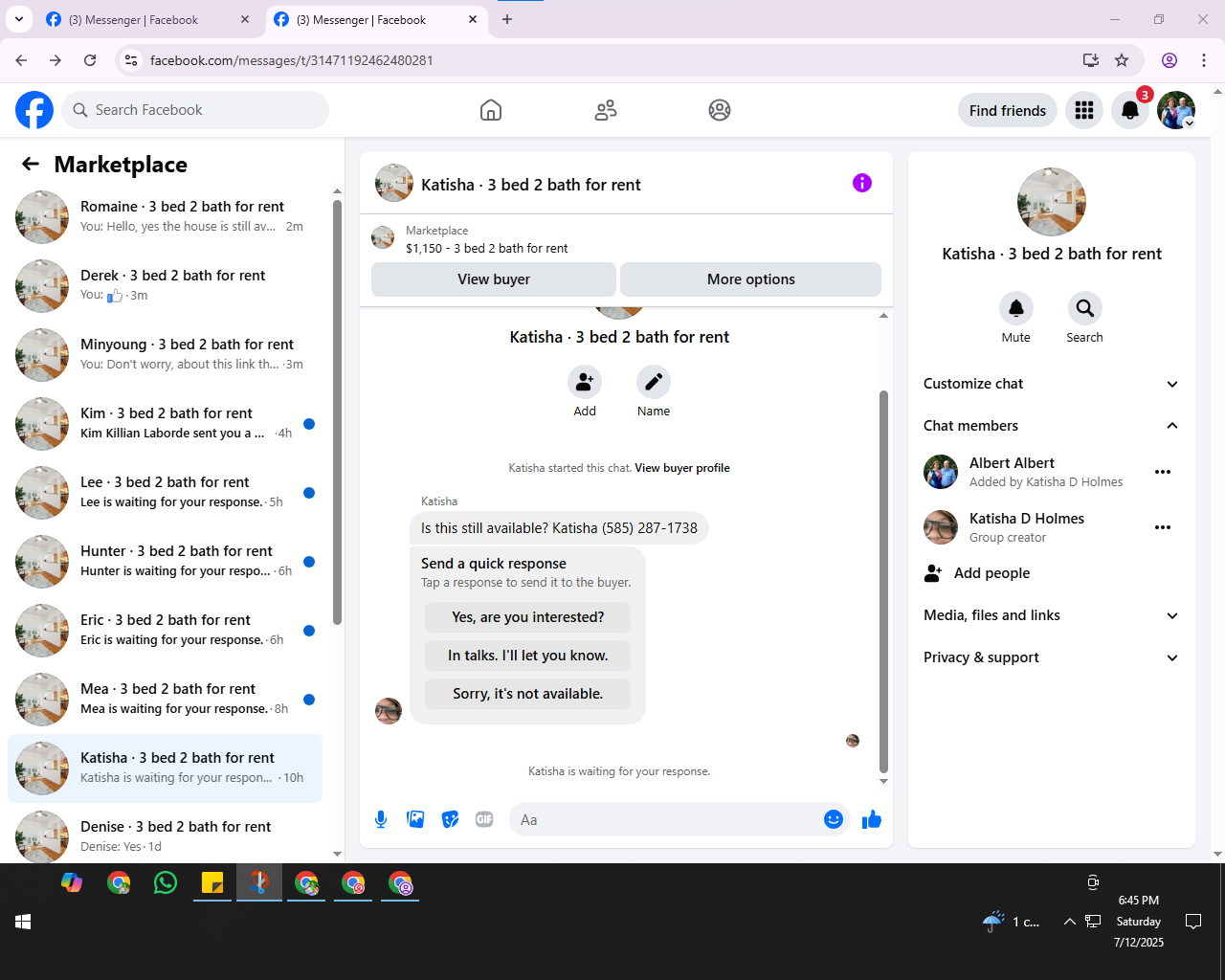Send quick response In talks. I'll let you know.

pos(528,656)
